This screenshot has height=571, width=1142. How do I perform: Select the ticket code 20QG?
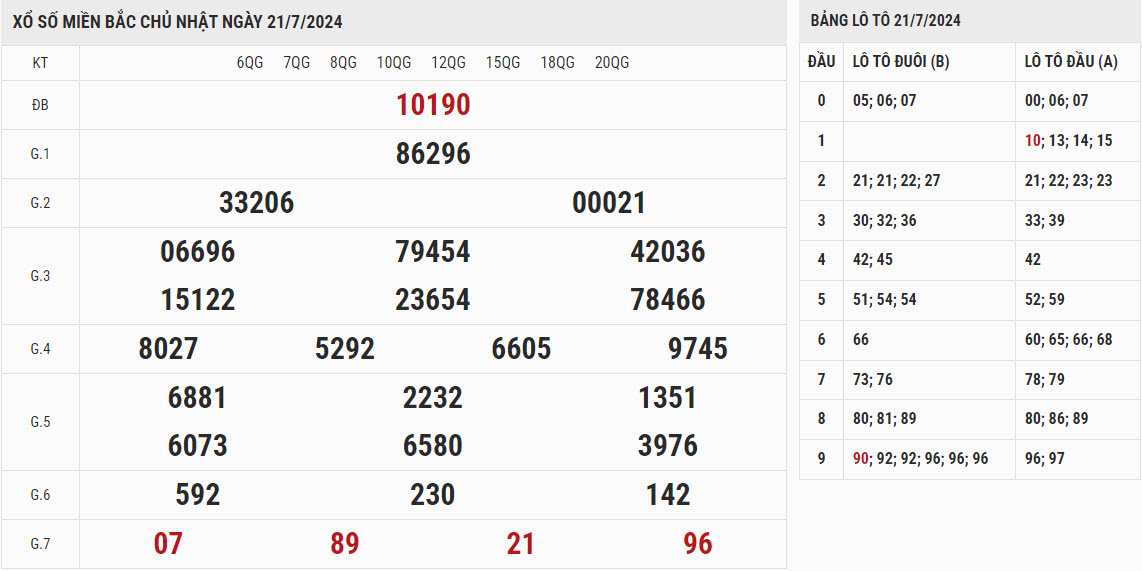(x=612, y=63)
